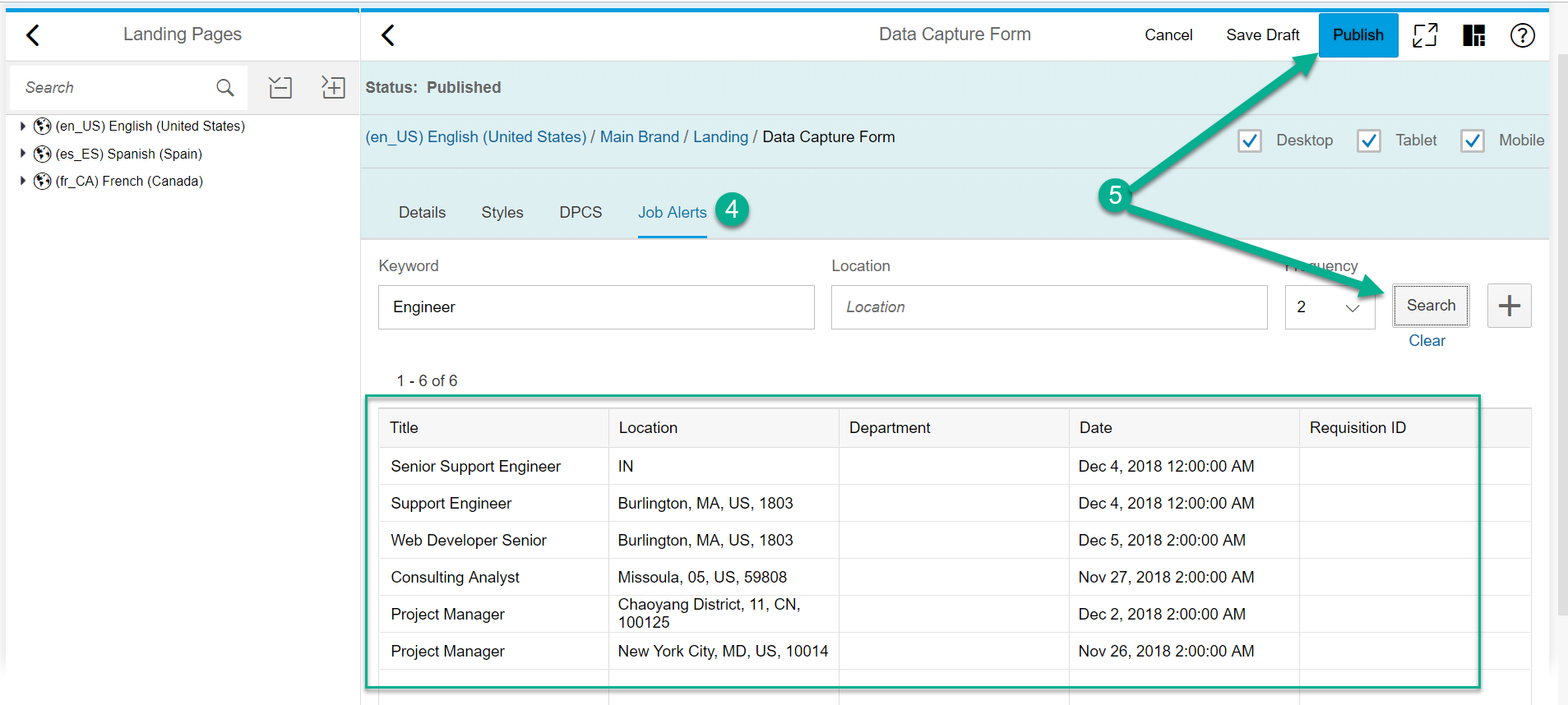Screen dimensions: 1568x705
Task: Click the Location input field
Action: (1049, 307)
